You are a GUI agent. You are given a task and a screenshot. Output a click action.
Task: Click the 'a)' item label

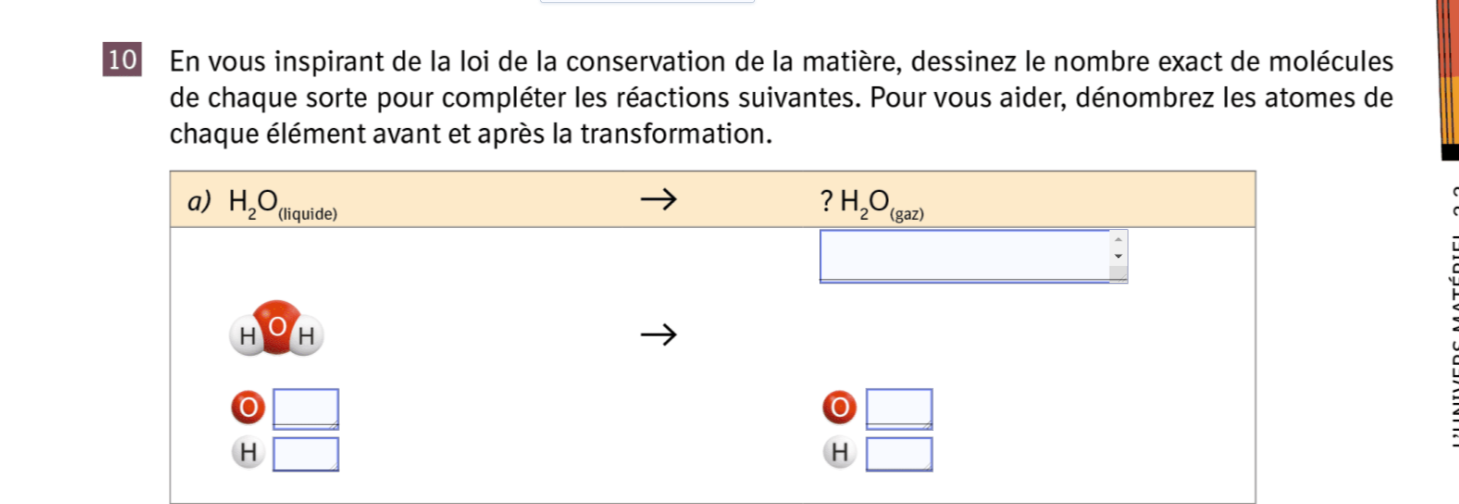(197, 201)
